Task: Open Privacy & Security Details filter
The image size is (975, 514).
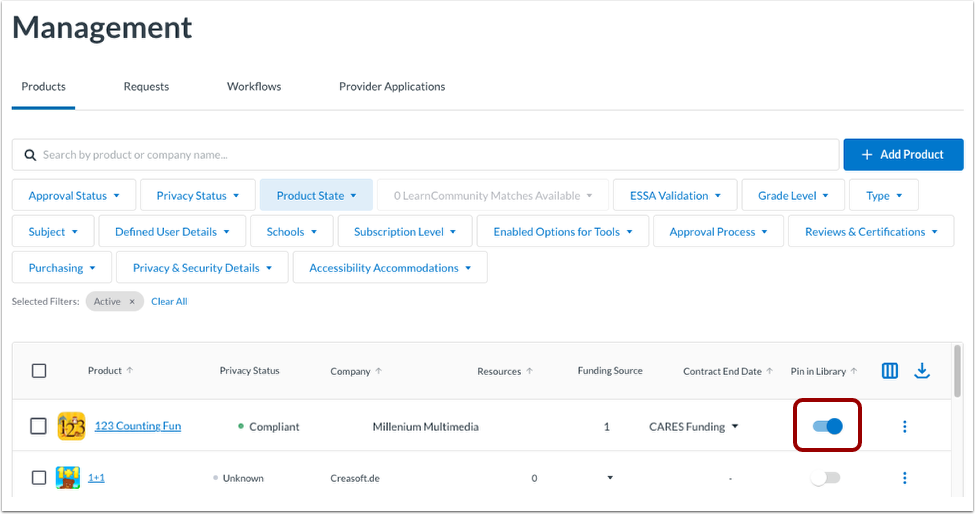Action: [x=202, y=268]
